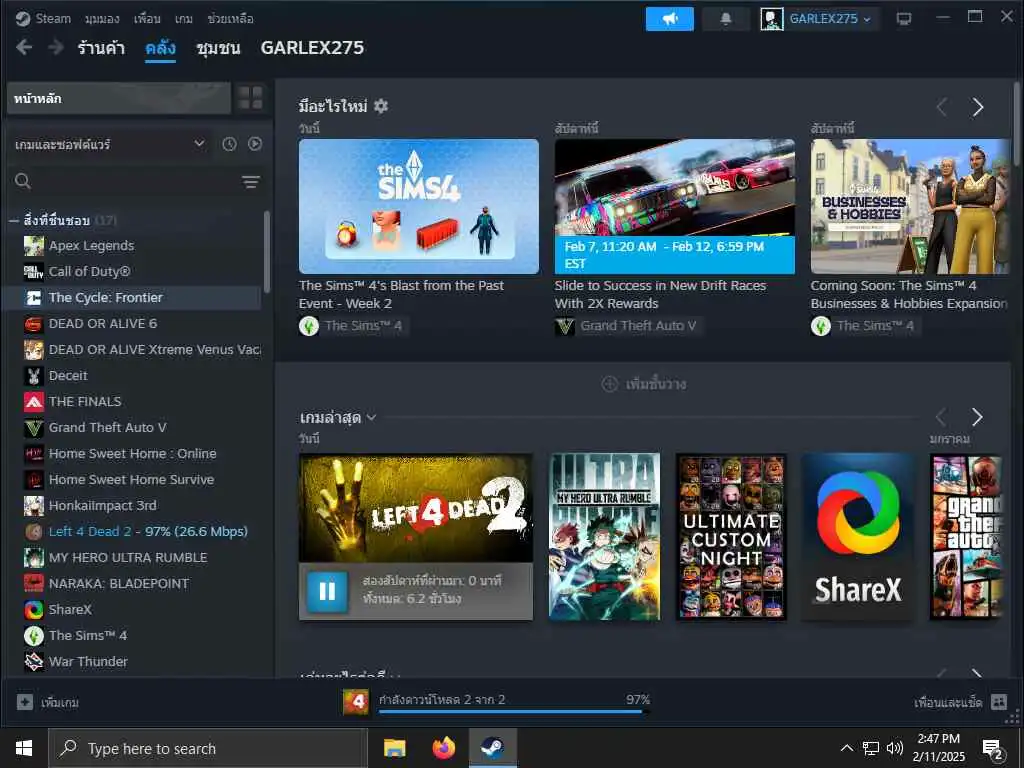
Task: Select Call of Duty in library list
Action: coord(133,272)
